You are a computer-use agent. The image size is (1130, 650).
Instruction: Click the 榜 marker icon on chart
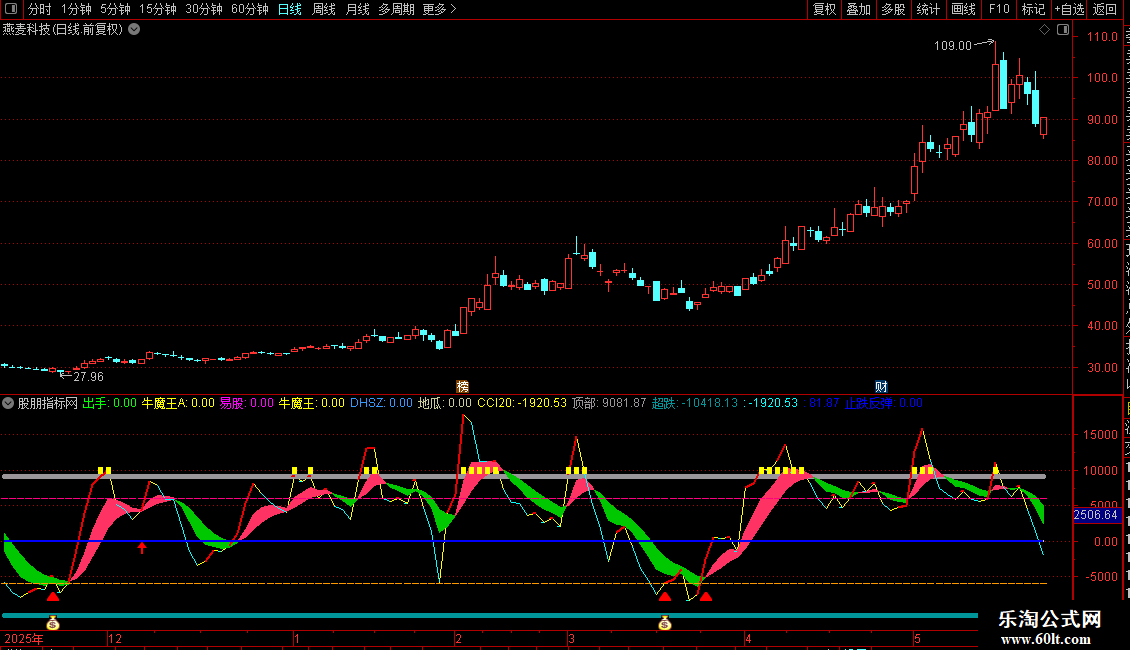tap(463, 387)
